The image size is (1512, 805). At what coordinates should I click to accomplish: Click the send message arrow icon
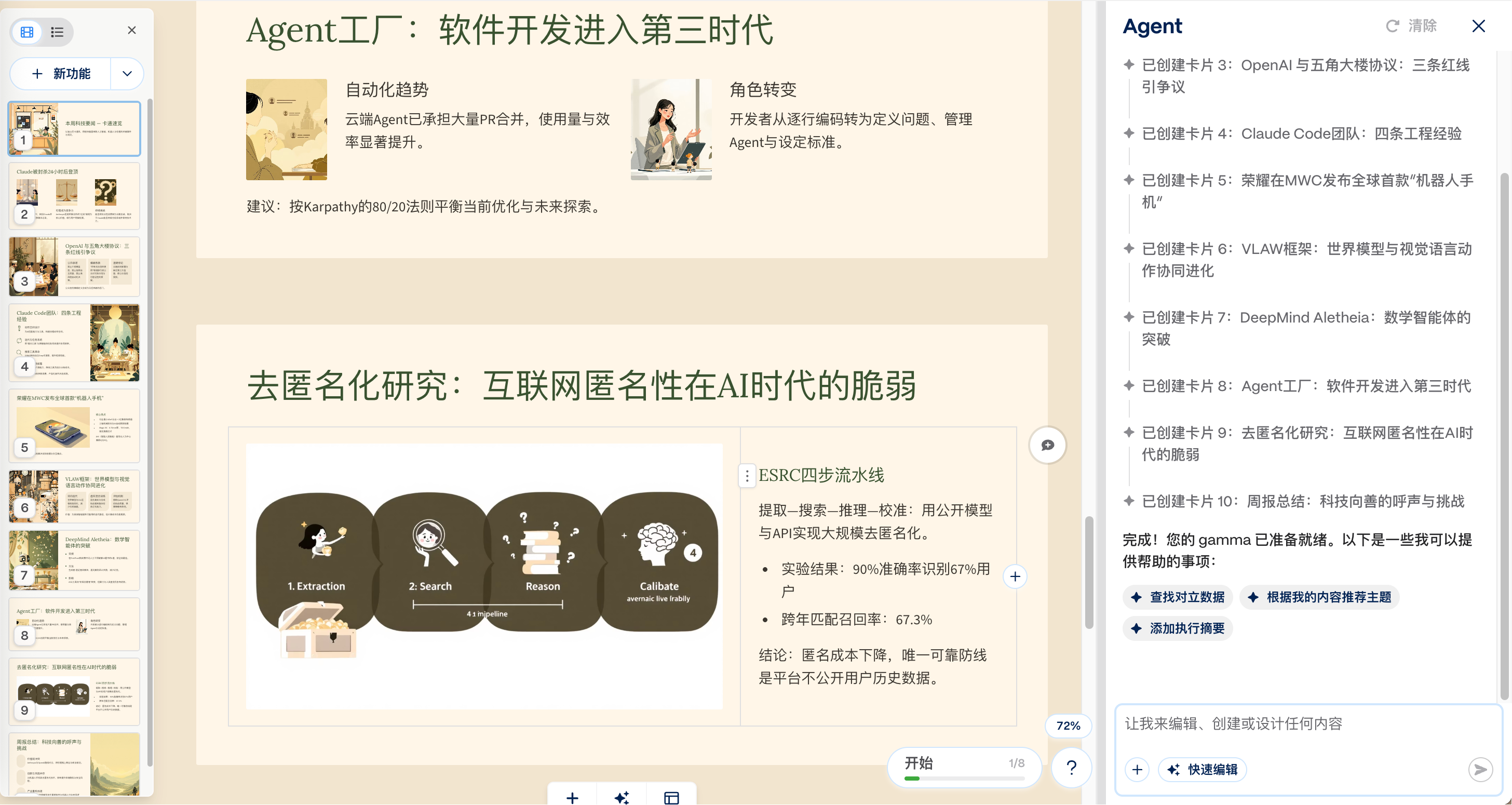tap(1480, 769)
